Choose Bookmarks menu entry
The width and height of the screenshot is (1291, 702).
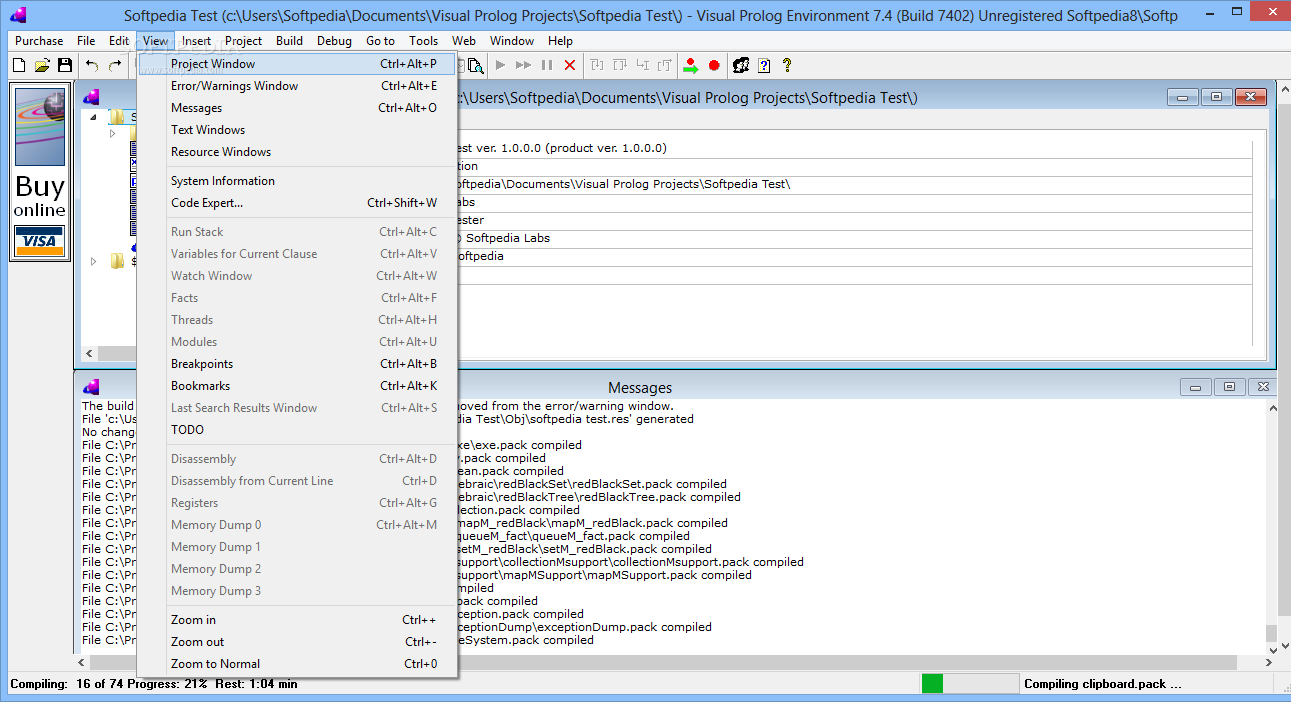tap(297, 386)
